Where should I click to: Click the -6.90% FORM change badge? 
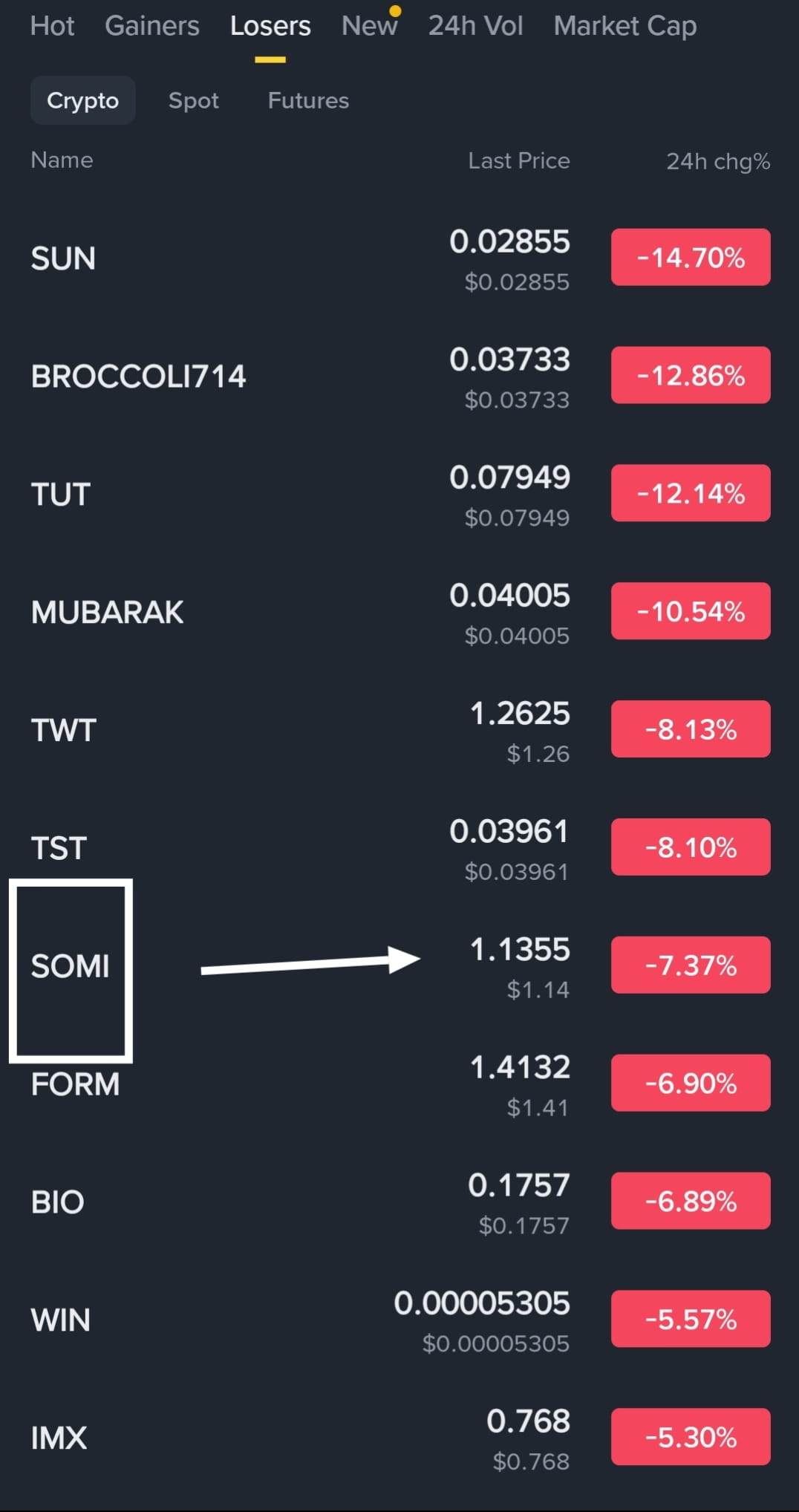pyautogui.click(x=691, y=1084)
